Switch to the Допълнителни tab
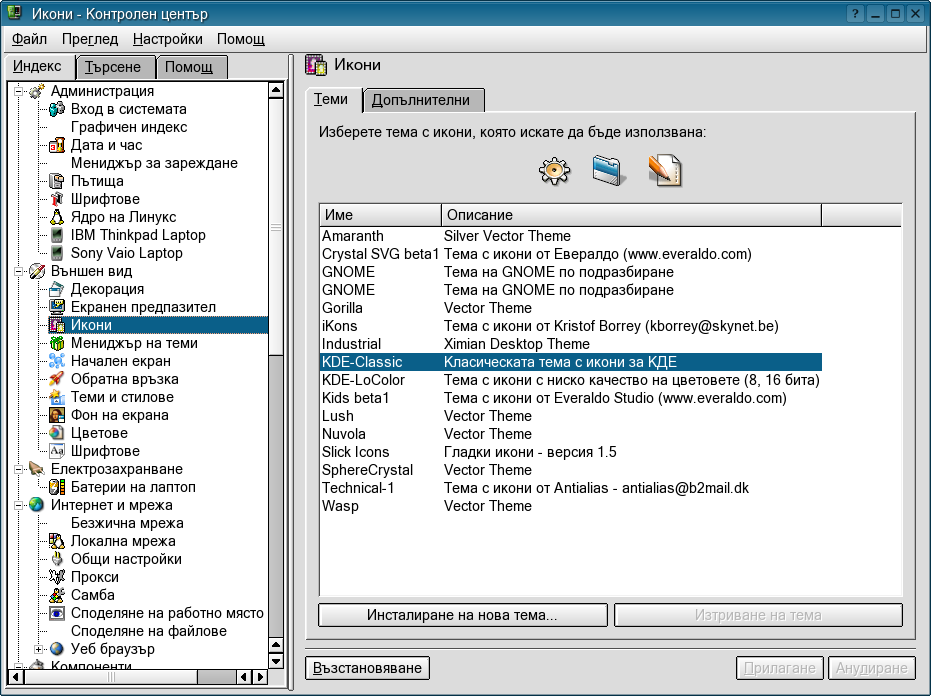Image resolution: width=931 pixels, height=696 pixels. tap(426, 100)
